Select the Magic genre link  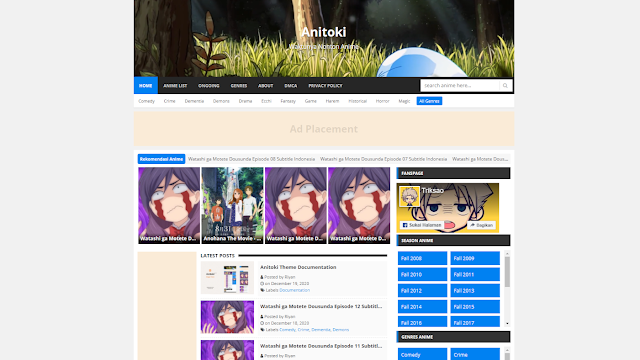coord(404,101)
